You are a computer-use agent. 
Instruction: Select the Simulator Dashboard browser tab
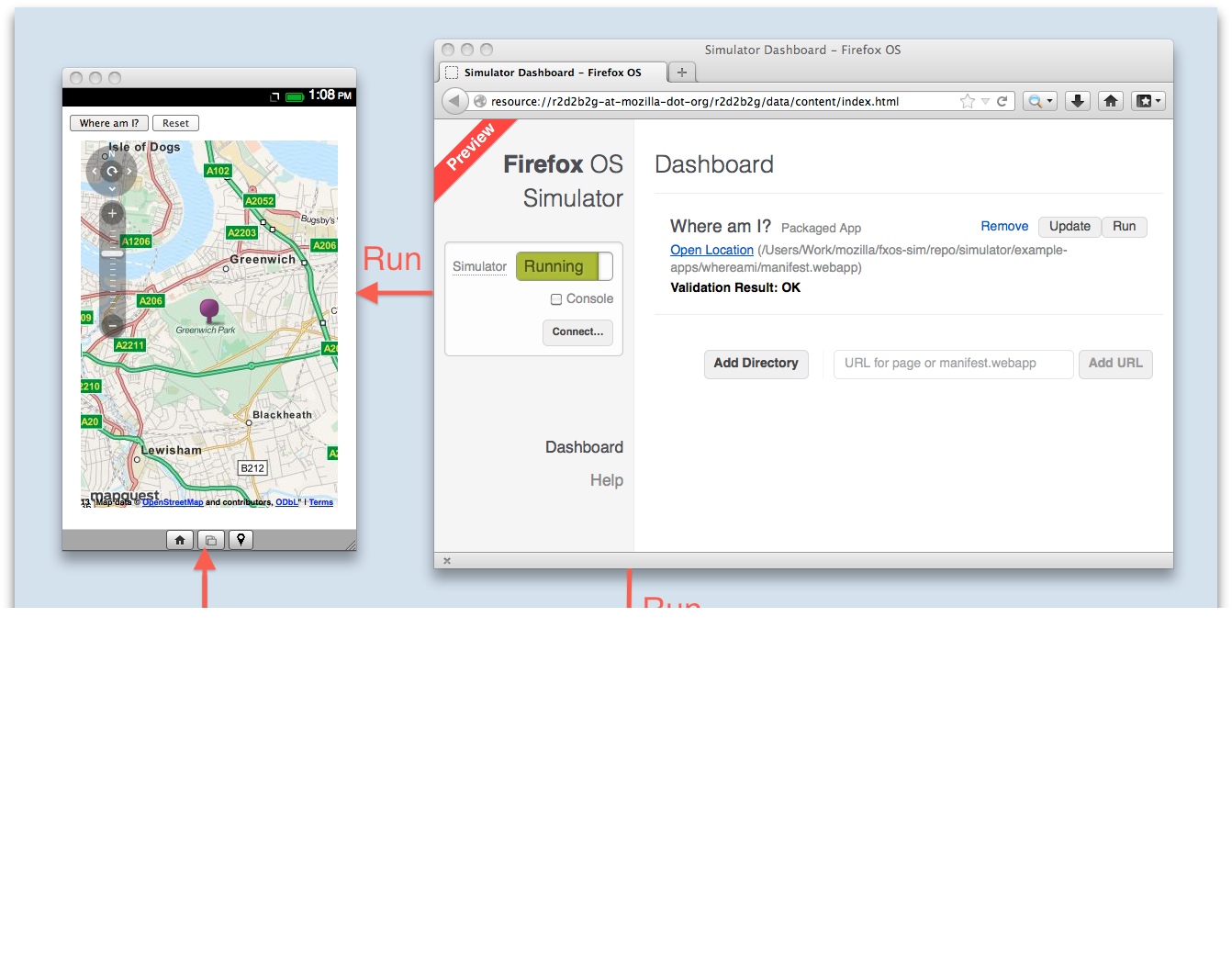[x=552, y=73]
